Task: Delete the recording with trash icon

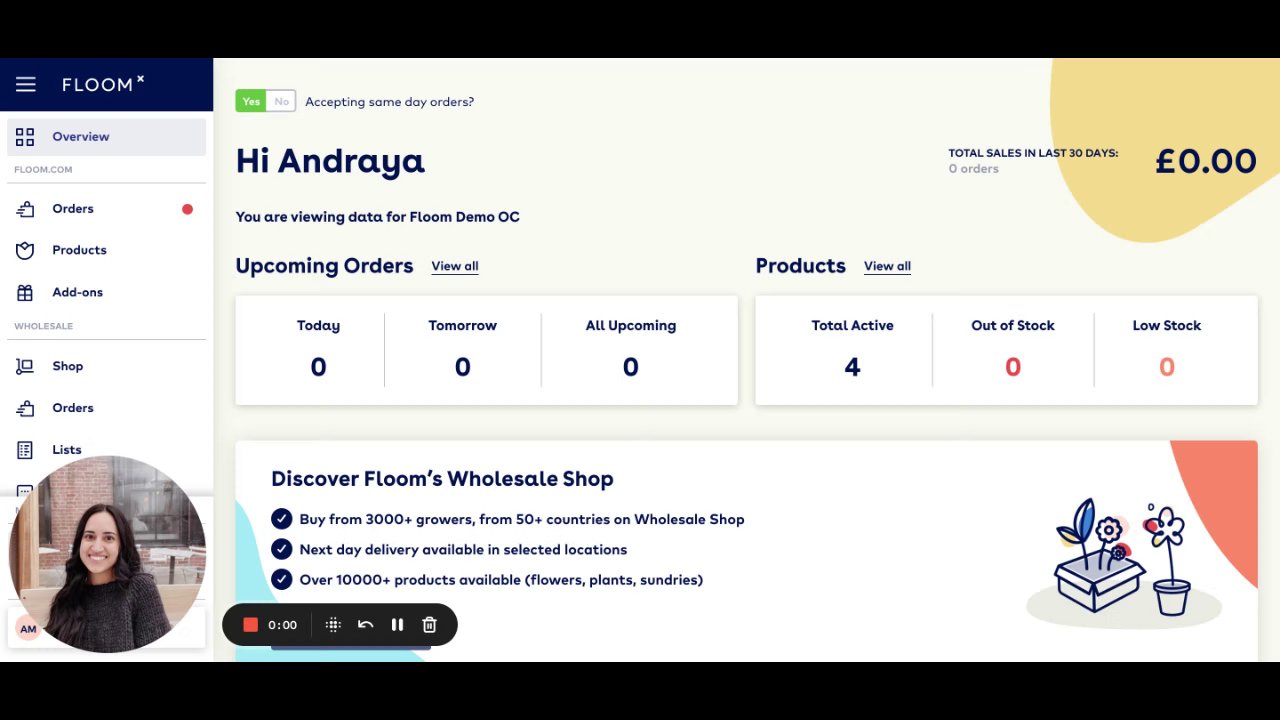Action: (429, 625)
